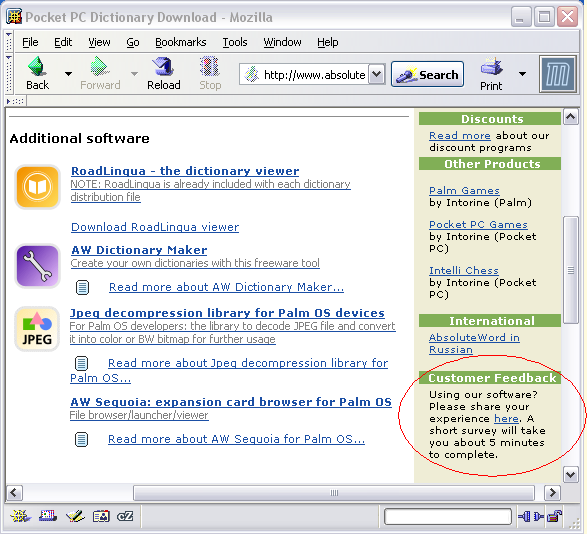This screenshot has height=534, width=587.
Task: Open the AW Dictionary Maker heading link
Action: (139, 250)
